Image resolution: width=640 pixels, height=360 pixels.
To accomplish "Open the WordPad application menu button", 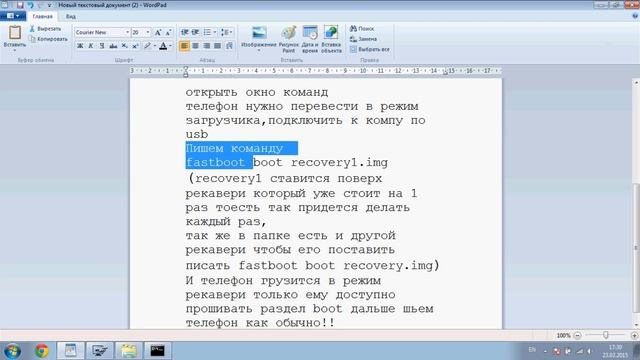I will [13, 16].
